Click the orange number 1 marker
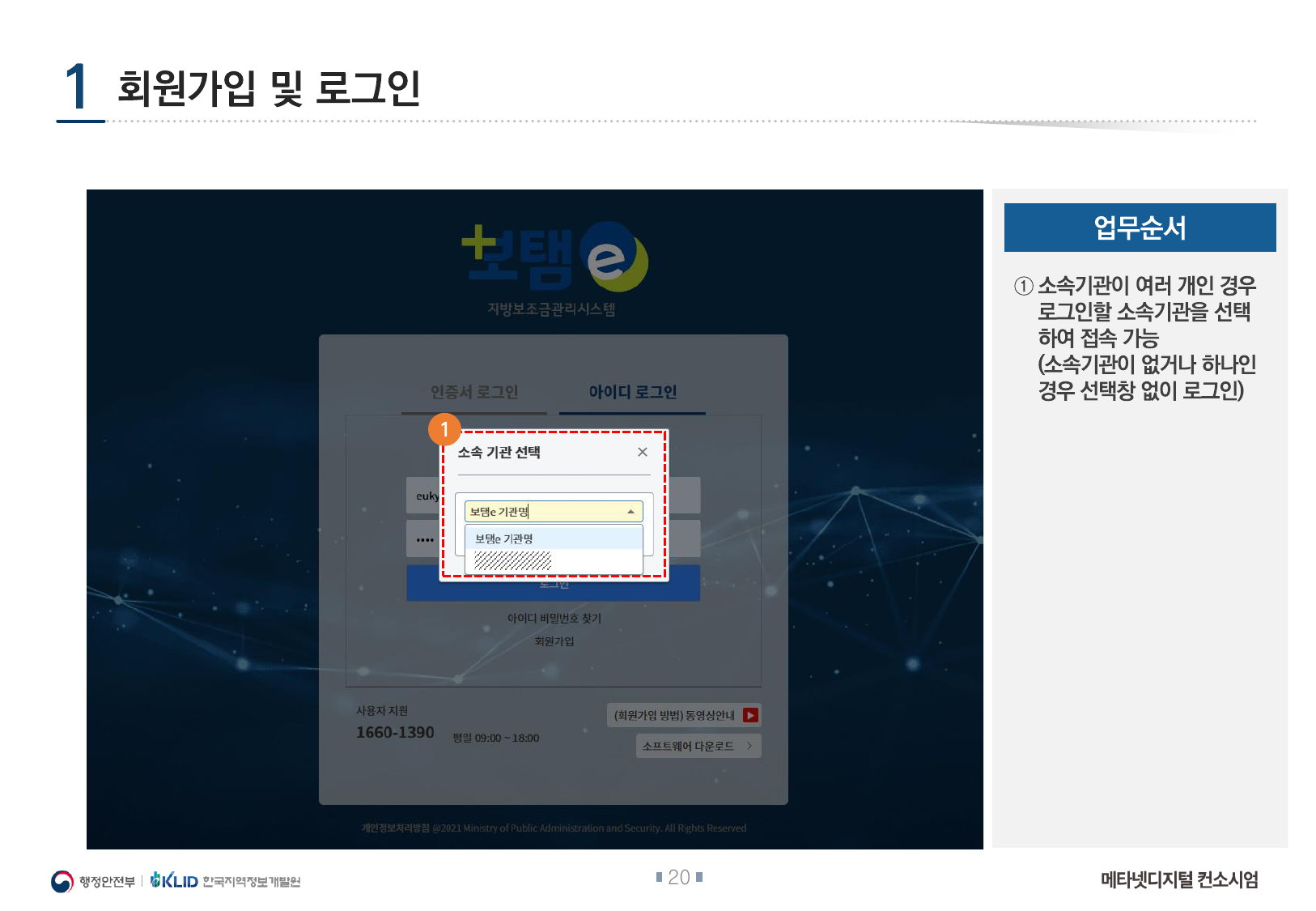This screenshot has width=1316, height=911. [444, 429]
